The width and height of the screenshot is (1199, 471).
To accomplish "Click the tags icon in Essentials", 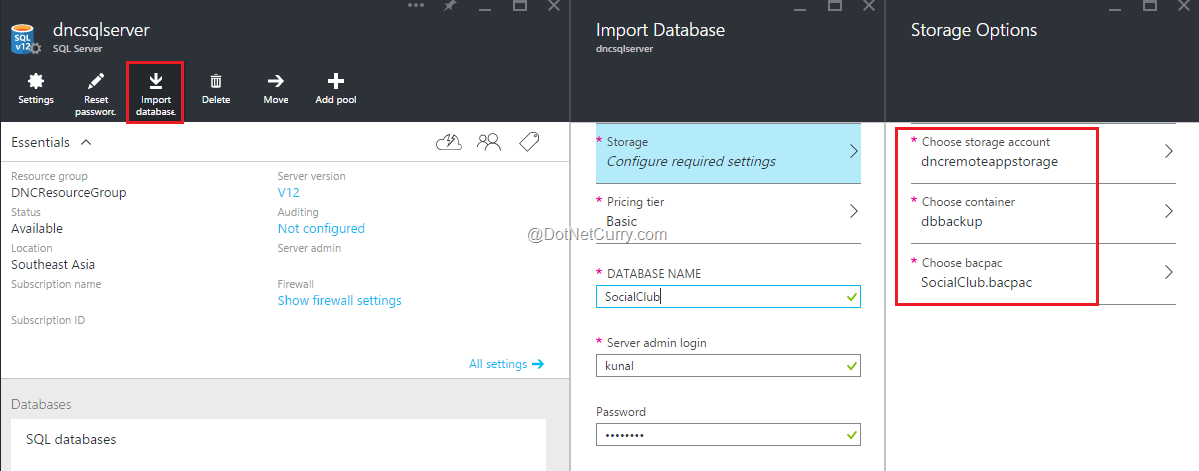I will [528, 141].
